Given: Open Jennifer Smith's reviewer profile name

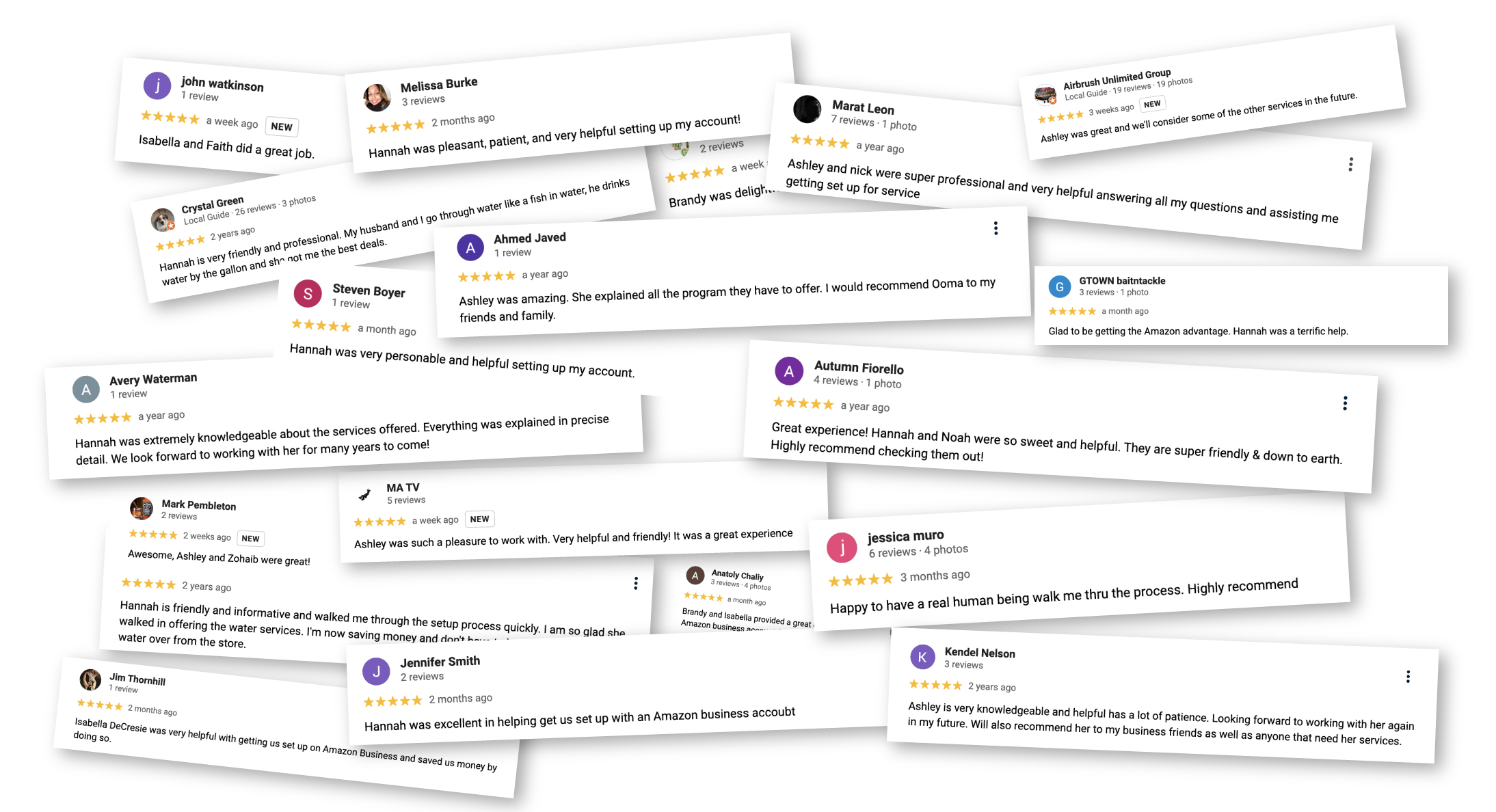Looking at the screenshot, I should click(x=440, y=662).
